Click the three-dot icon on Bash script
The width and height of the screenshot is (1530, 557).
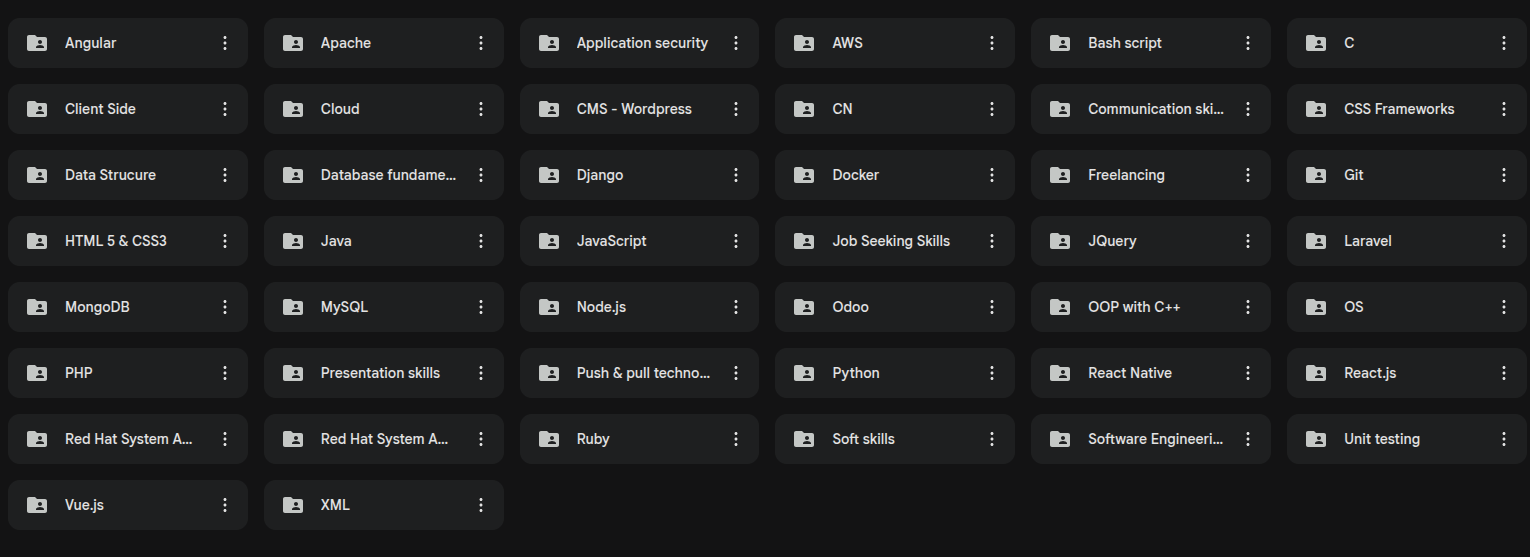click(x=1248, y=43)
